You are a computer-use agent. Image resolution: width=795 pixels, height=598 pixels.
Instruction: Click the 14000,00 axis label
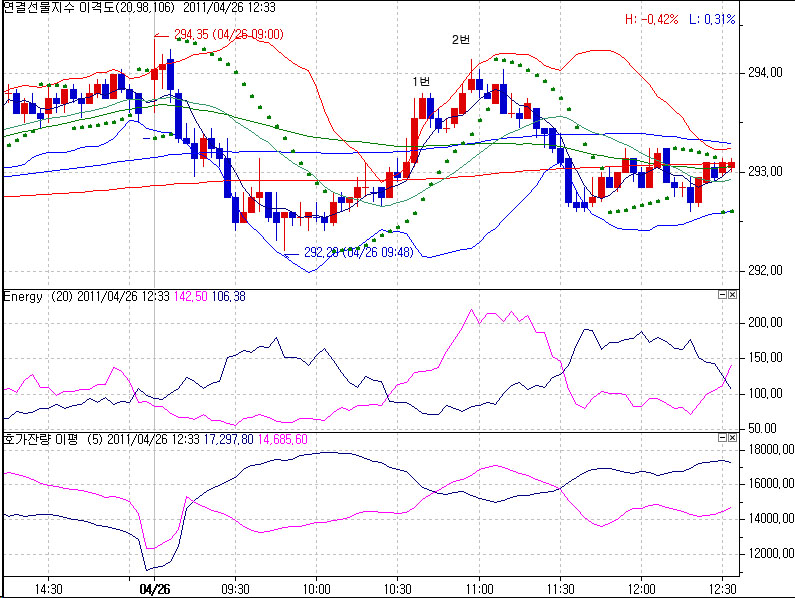pyautogui.click(x=770, y=519)
